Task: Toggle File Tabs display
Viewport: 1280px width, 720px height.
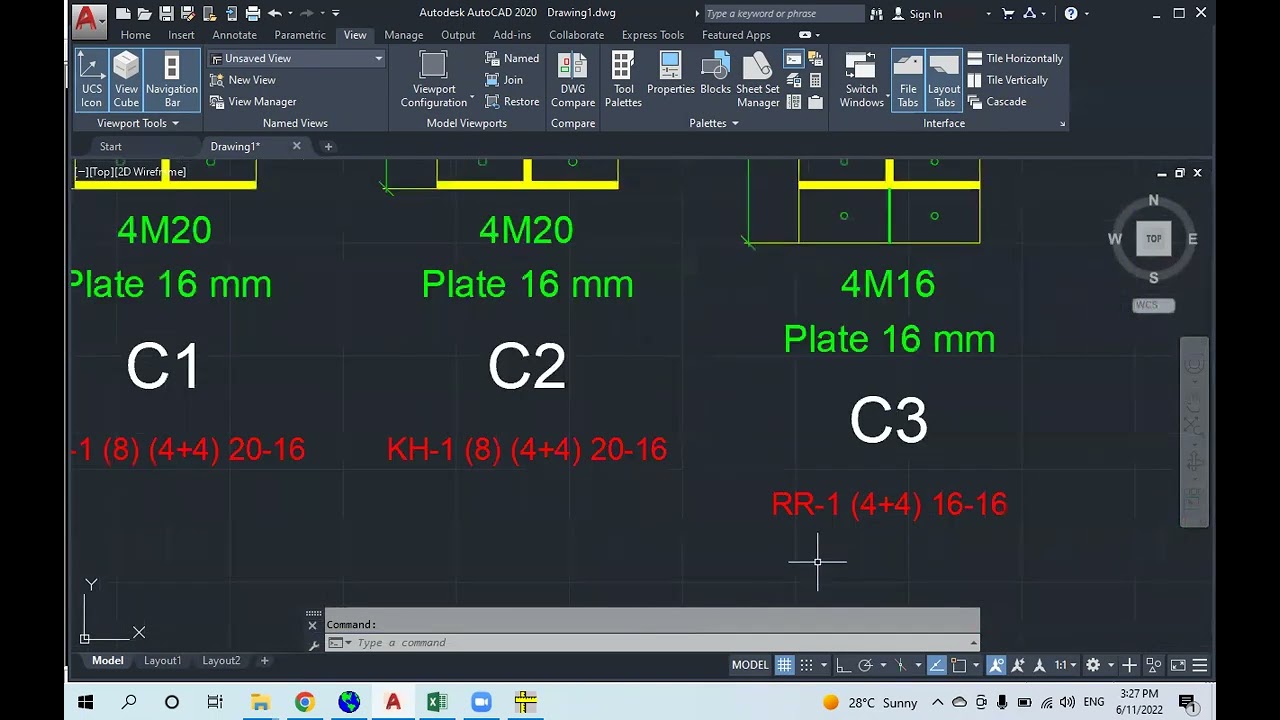Action: (x=908, y=80)
